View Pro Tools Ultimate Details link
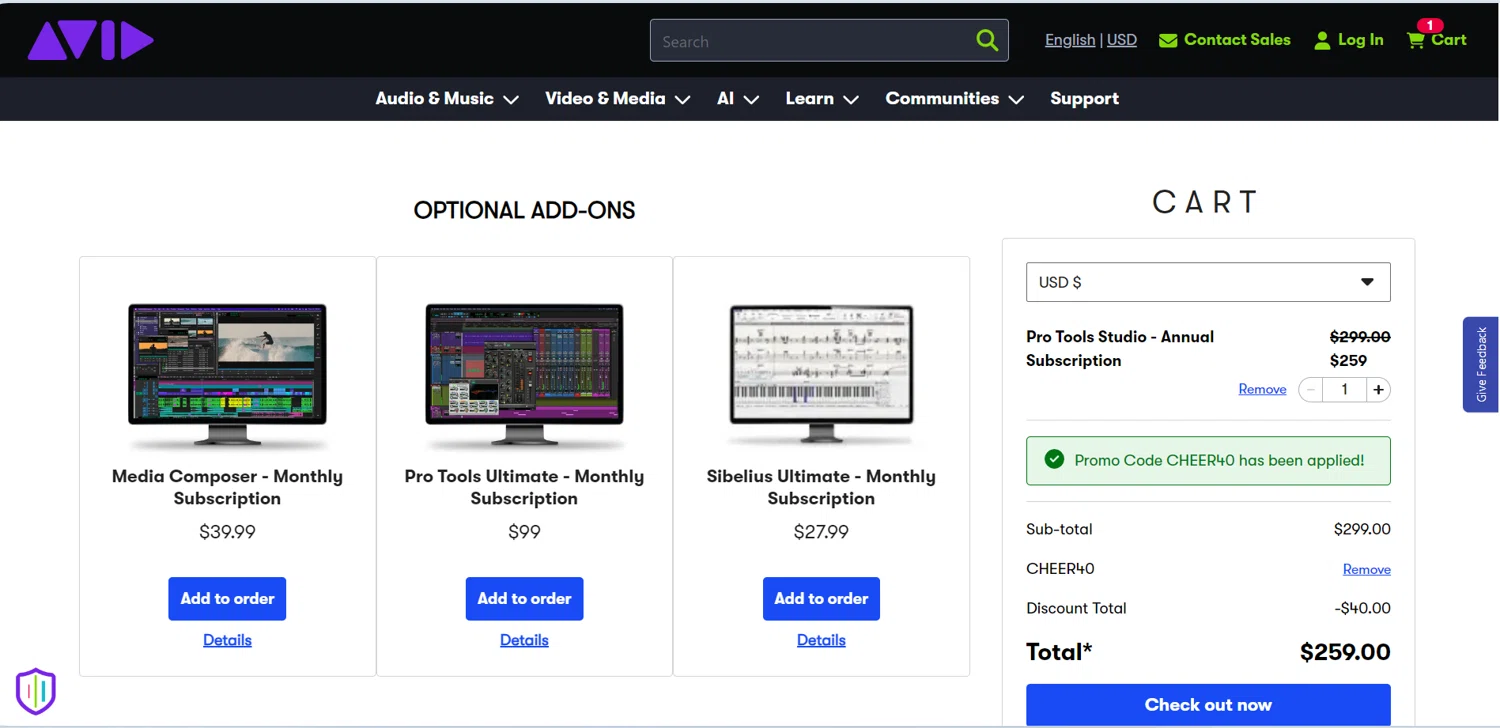The height and width of the screenshot is (728, 1500). [524, 640]
